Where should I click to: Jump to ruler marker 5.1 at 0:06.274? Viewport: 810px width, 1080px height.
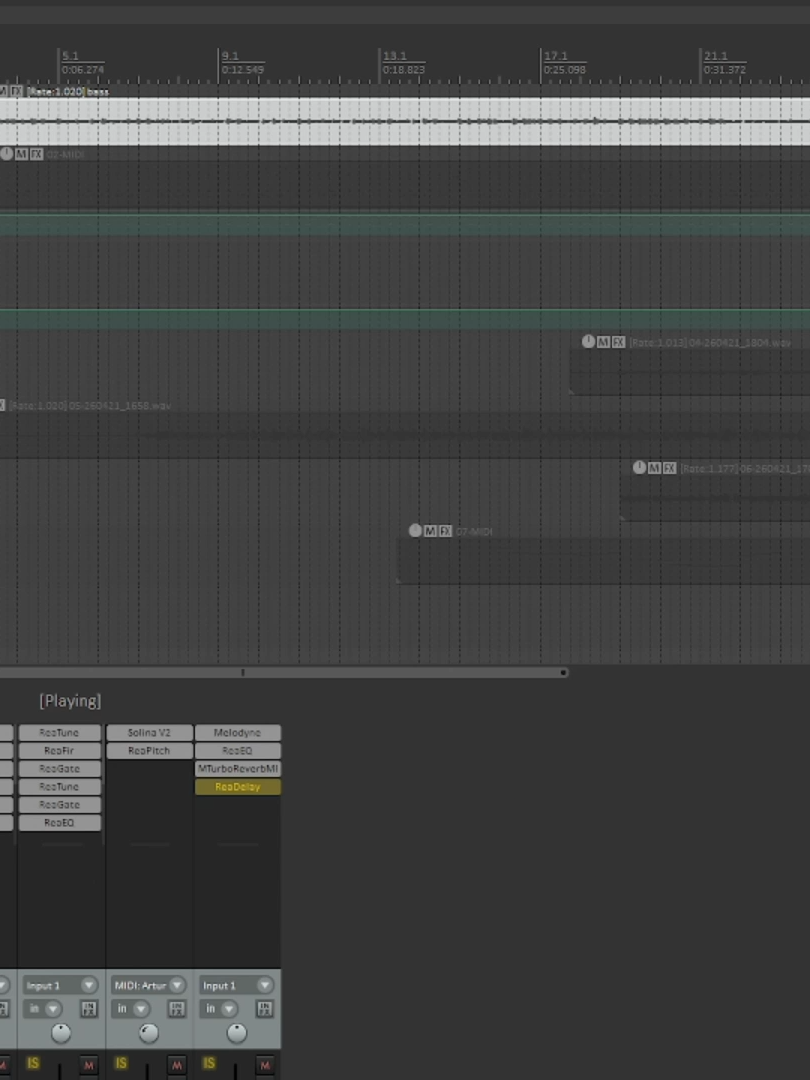click(x=82, y=63)
